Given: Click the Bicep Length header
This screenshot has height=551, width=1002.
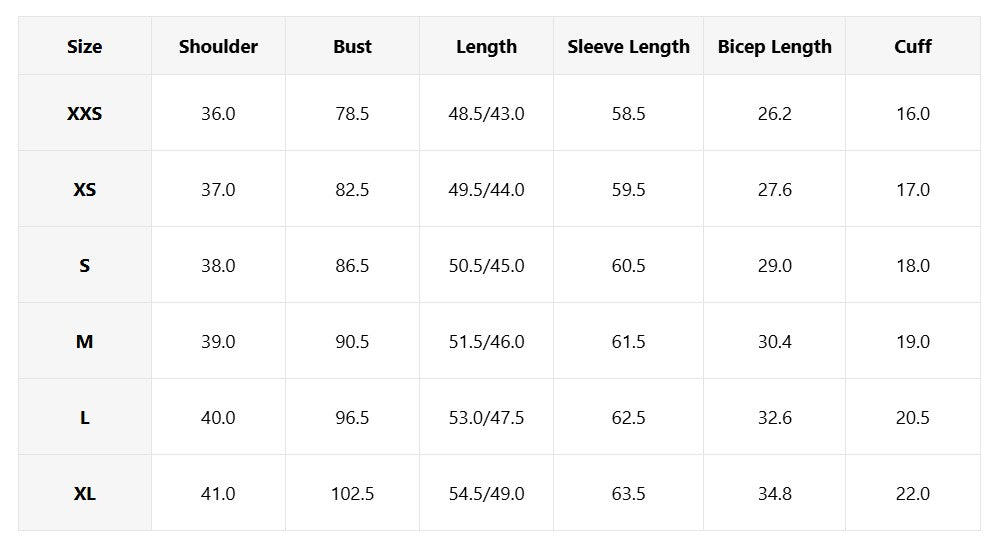Looking at the screenshot, I should tap(774, 47).
